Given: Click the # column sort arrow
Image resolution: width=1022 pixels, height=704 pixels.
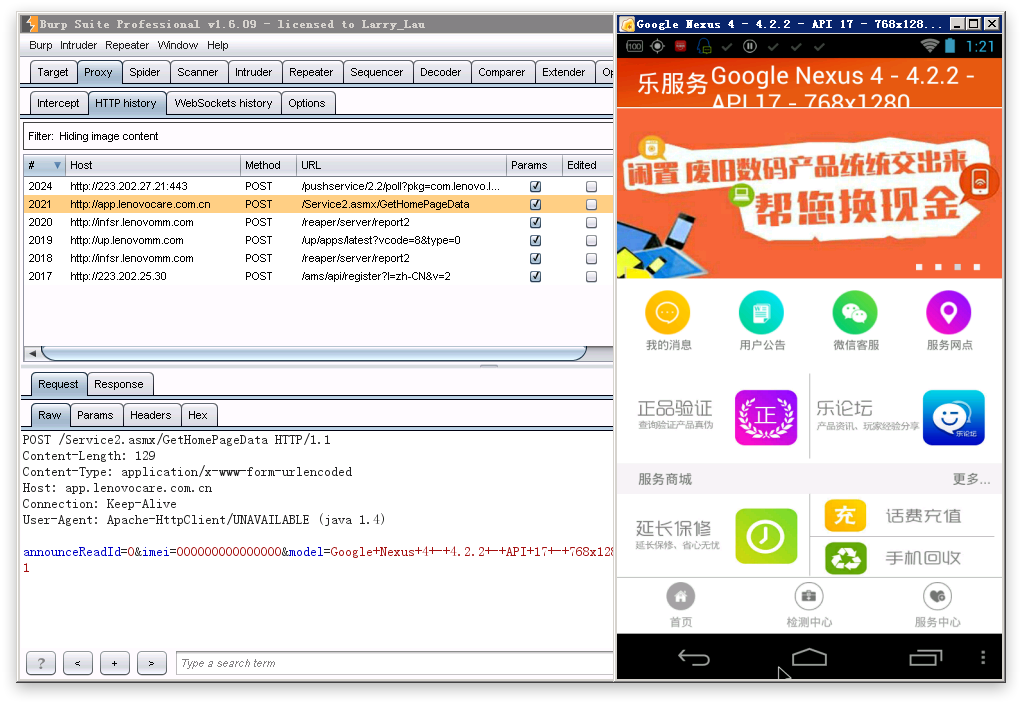Looking at the screenshot, I should (x=57, y=166).
